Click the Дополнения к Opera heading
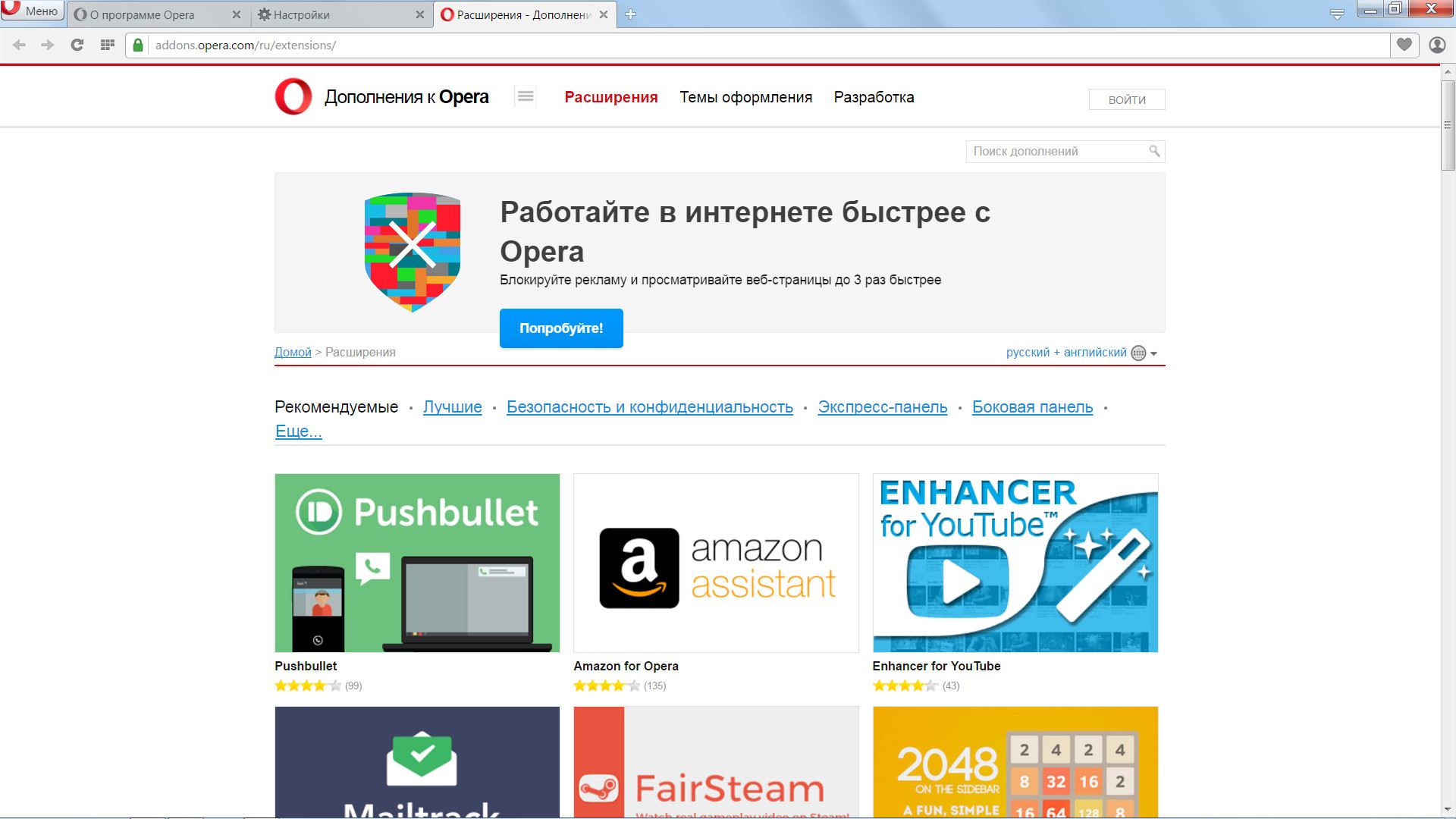 (x=406, y=97)
